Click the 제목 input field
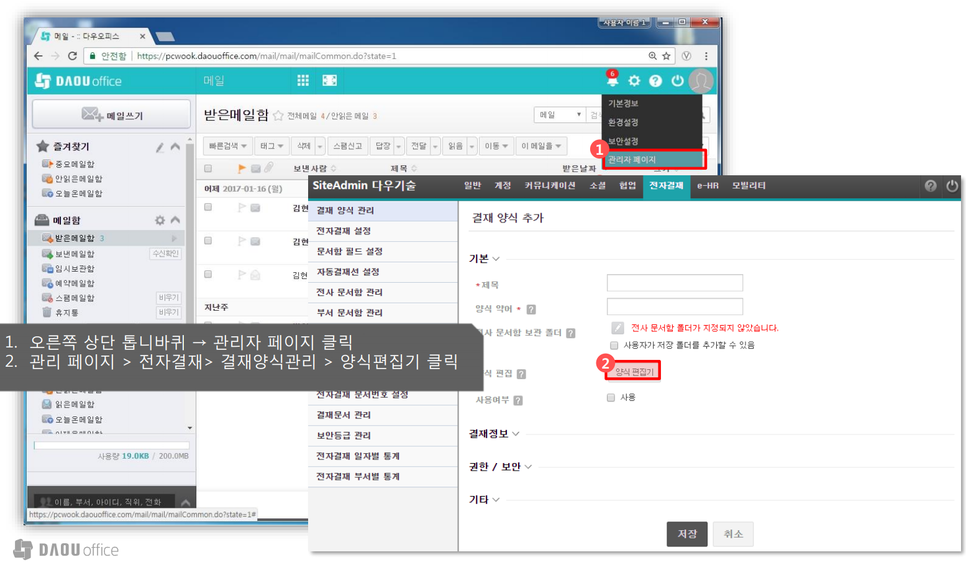Screen dimensions: 966x565 tap(675, 283)
